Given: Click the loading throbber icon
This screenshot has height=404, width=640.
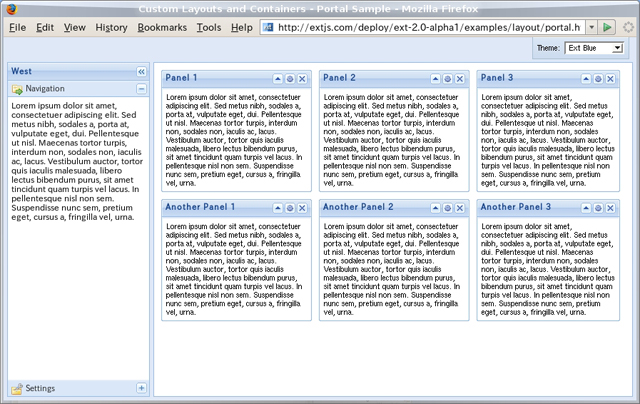Looking at the screenshot, I should click(628, 27).
